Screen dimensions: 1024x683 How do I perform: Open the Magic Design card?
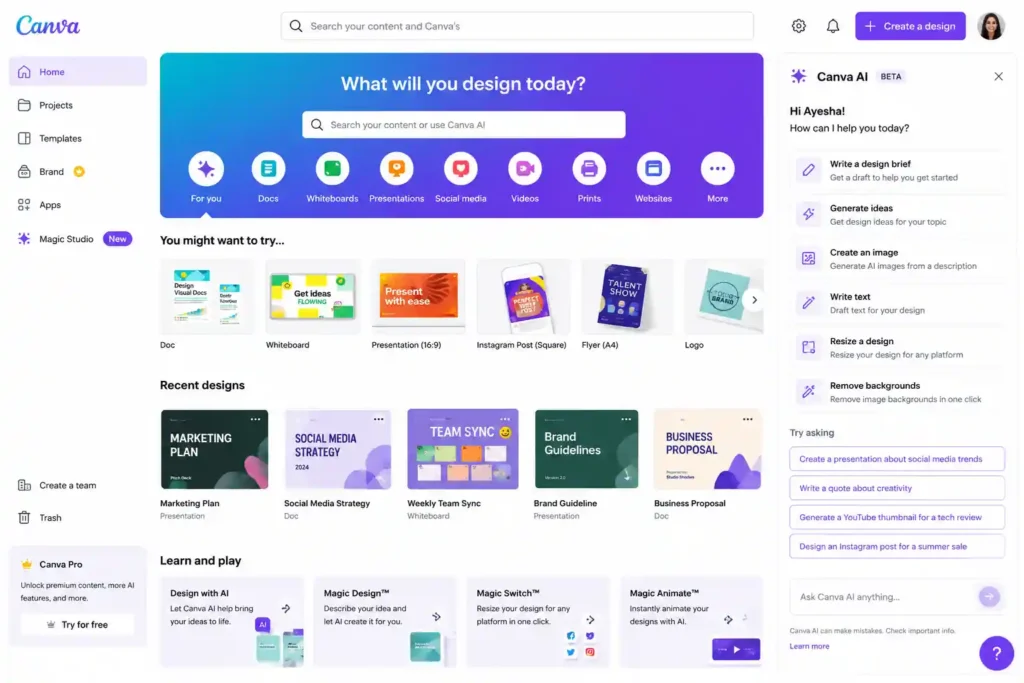pyautogui.click(x=385, y=622)
